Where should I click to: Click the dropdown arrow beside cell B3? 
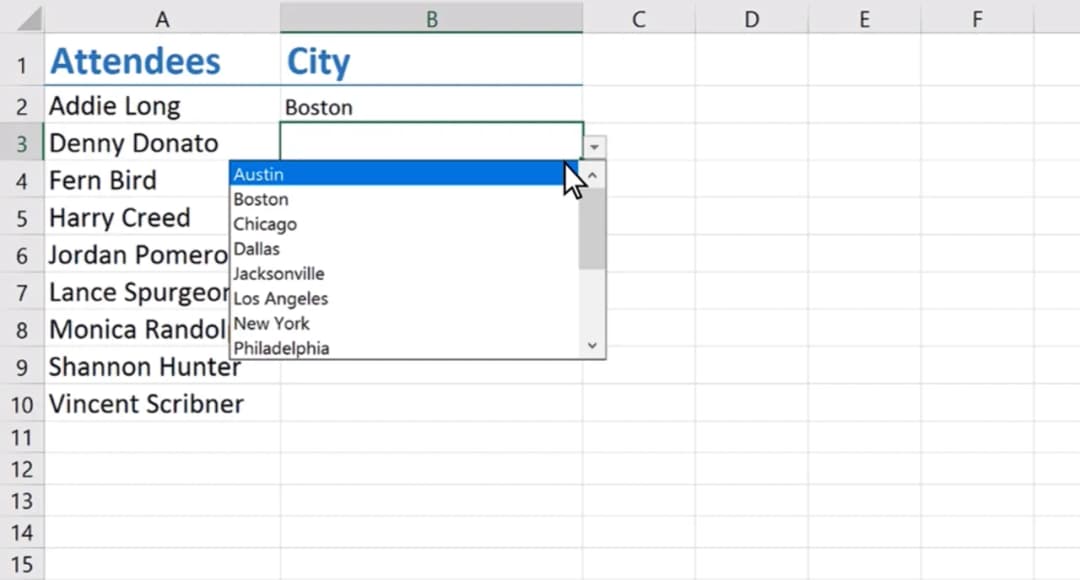(x=595, y=147)
